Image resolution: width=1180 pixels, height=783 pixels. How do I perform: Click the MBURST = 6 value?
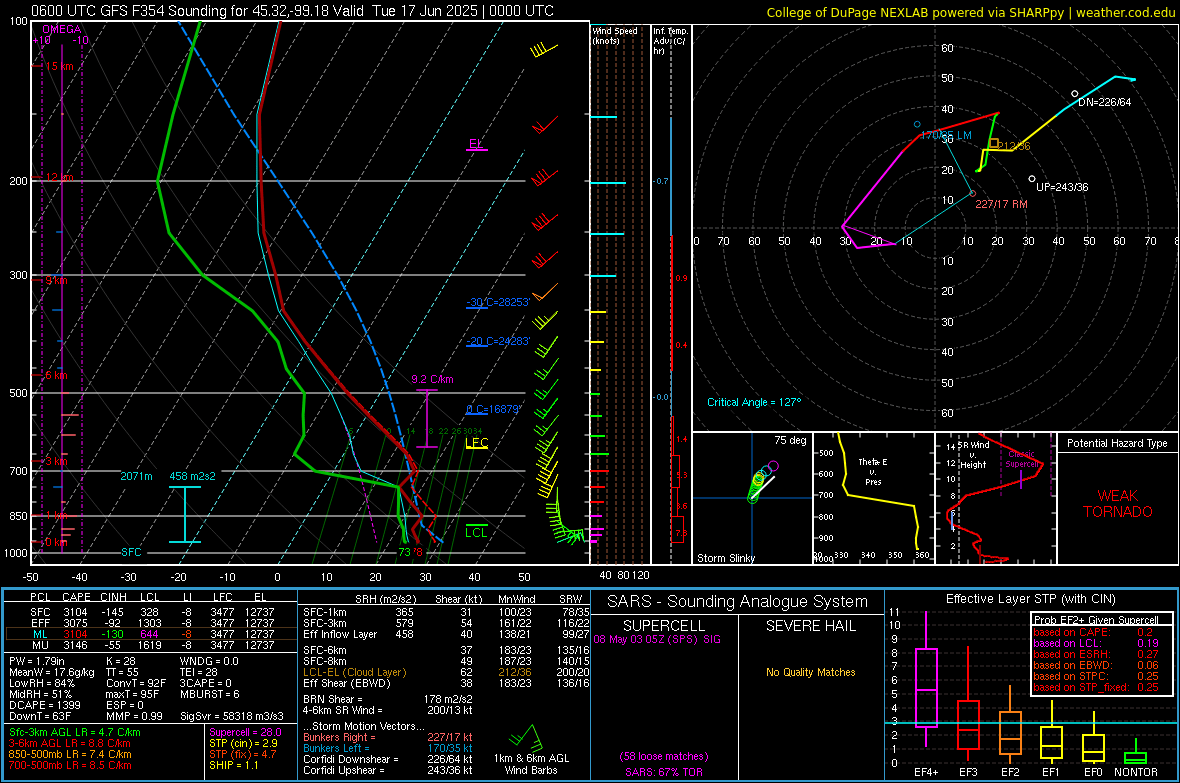pyautogui.click(x=210, y=694)
